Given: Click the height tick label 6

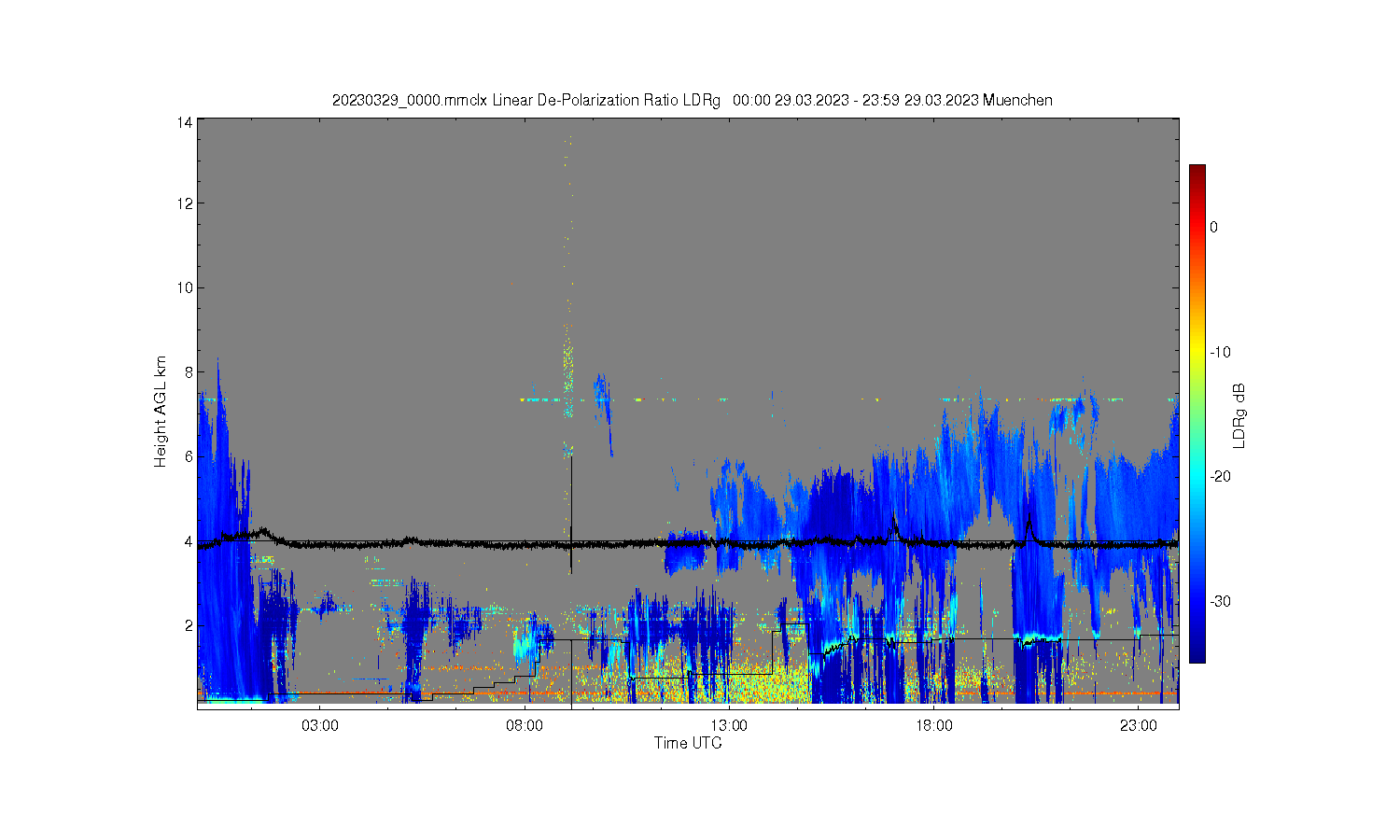Looking at the screenshot, I should [189, 456].
